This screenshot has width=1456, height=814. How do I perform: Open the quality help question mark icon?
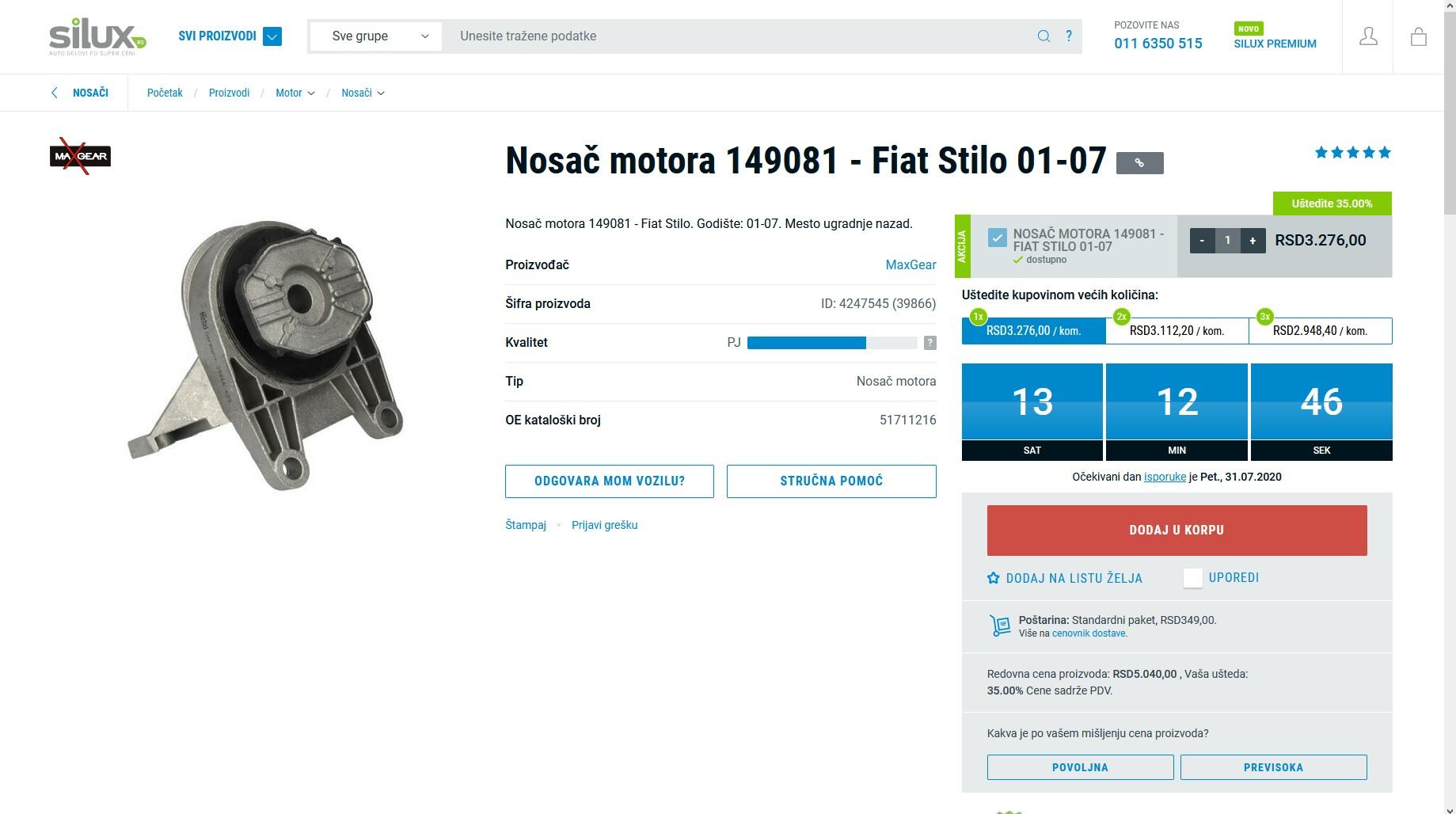click(929, 343)
